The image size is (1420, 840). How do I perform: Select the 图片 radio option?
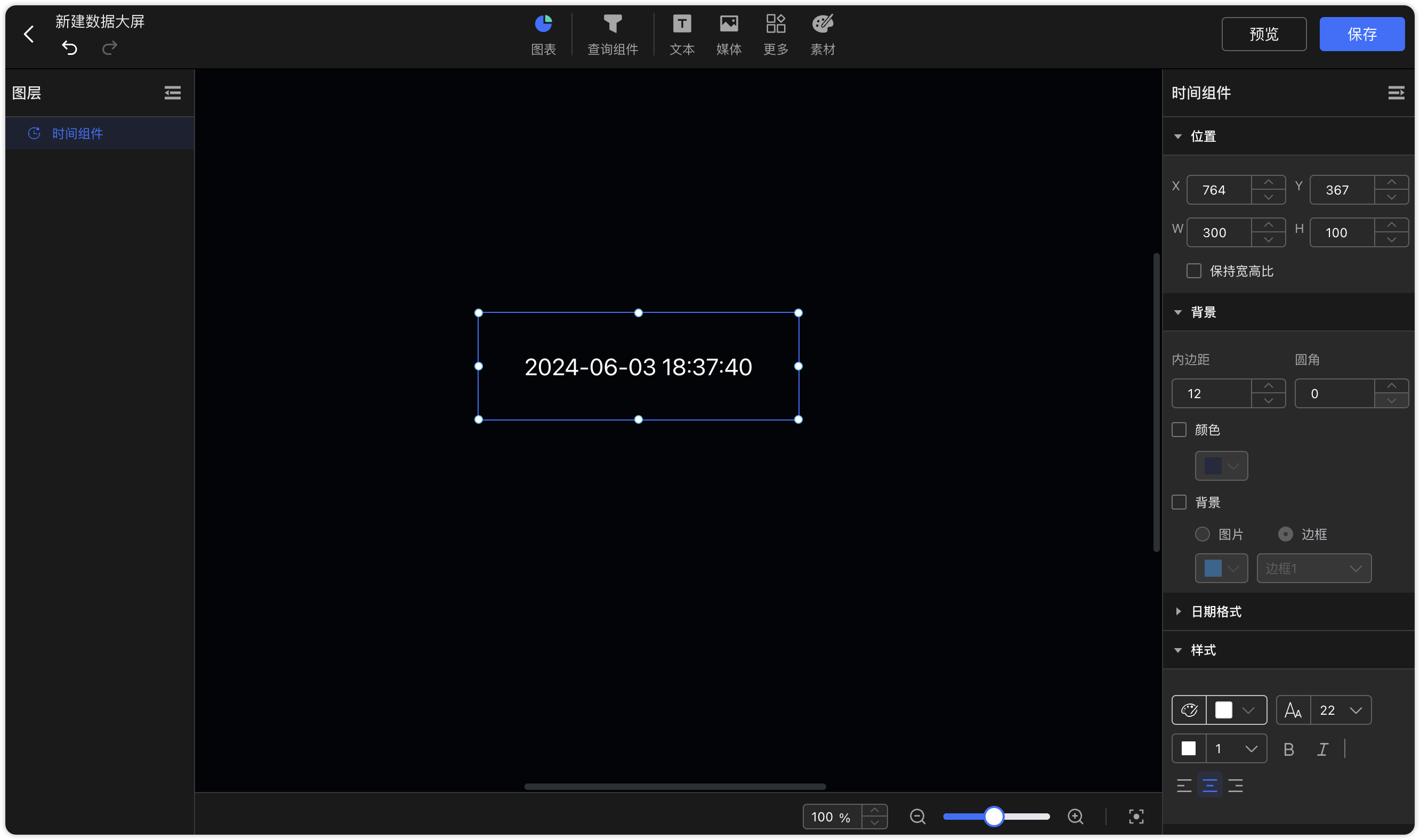coord(1202,535)
